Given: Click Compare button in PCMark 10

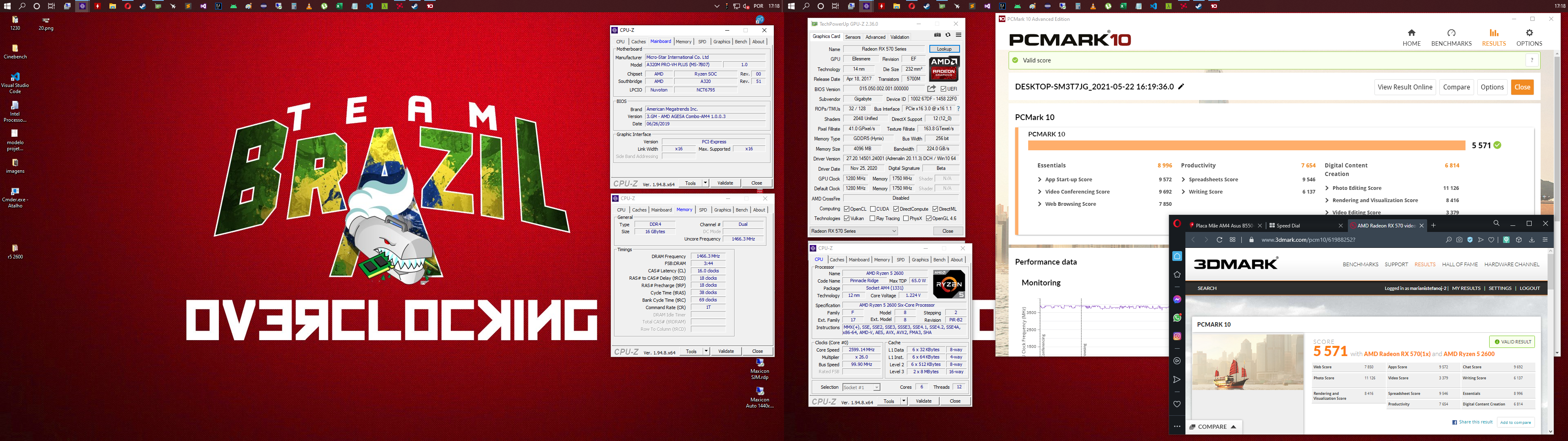Looking at the screenshot, I should [x=1457, y=87].
